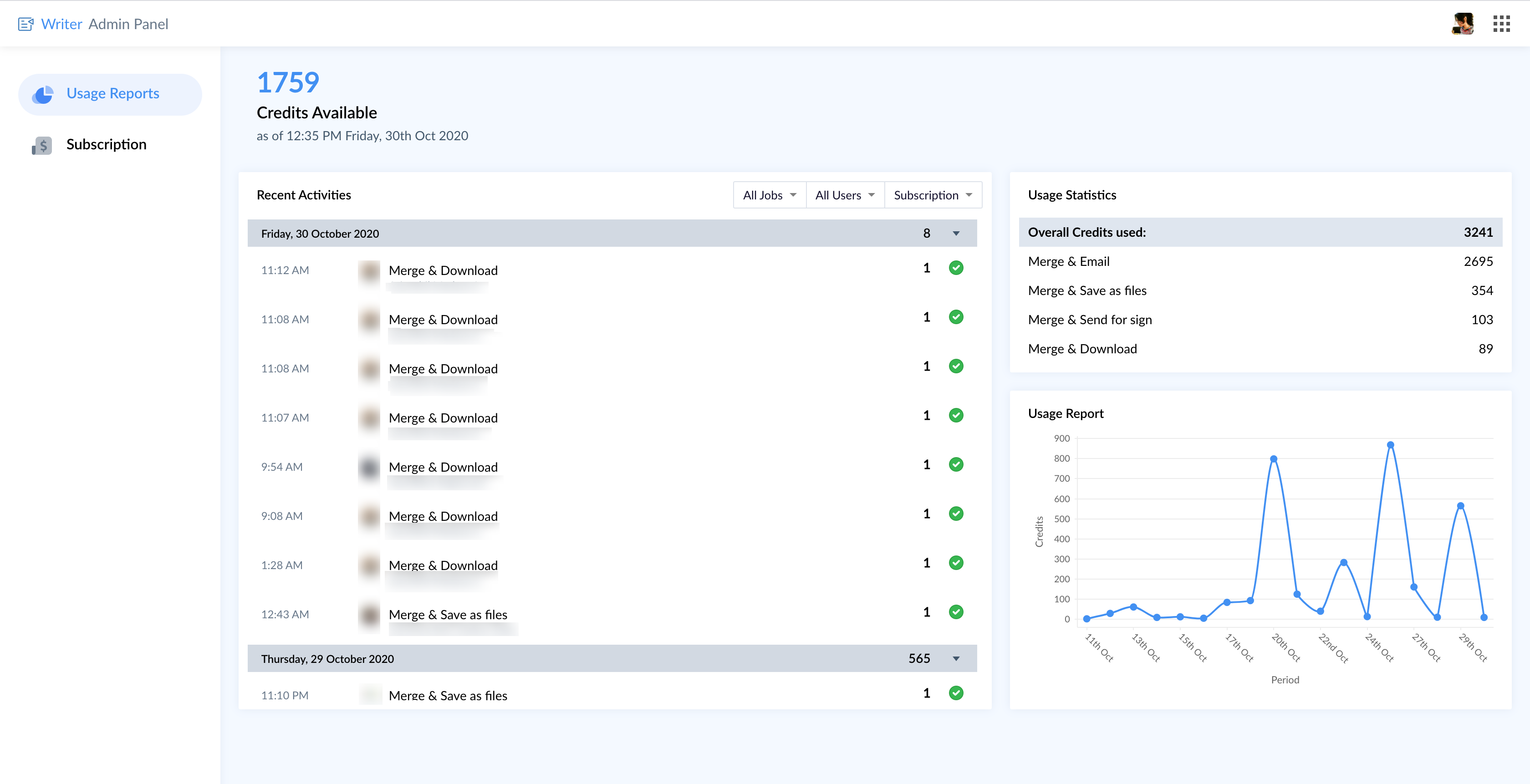The image size is (1530, 784).
Task: Open the All Jobs filter dropdown
Action: point(769,195)
